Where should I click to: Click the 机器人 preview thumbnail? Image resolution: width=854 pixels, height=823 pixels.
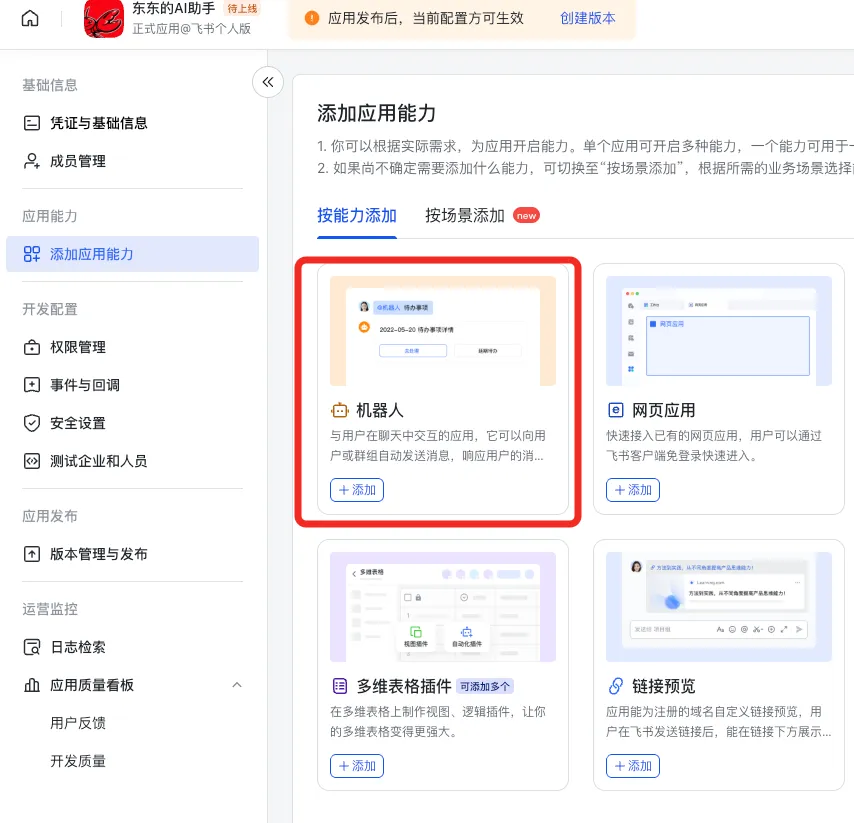click(x=443, y=331)
